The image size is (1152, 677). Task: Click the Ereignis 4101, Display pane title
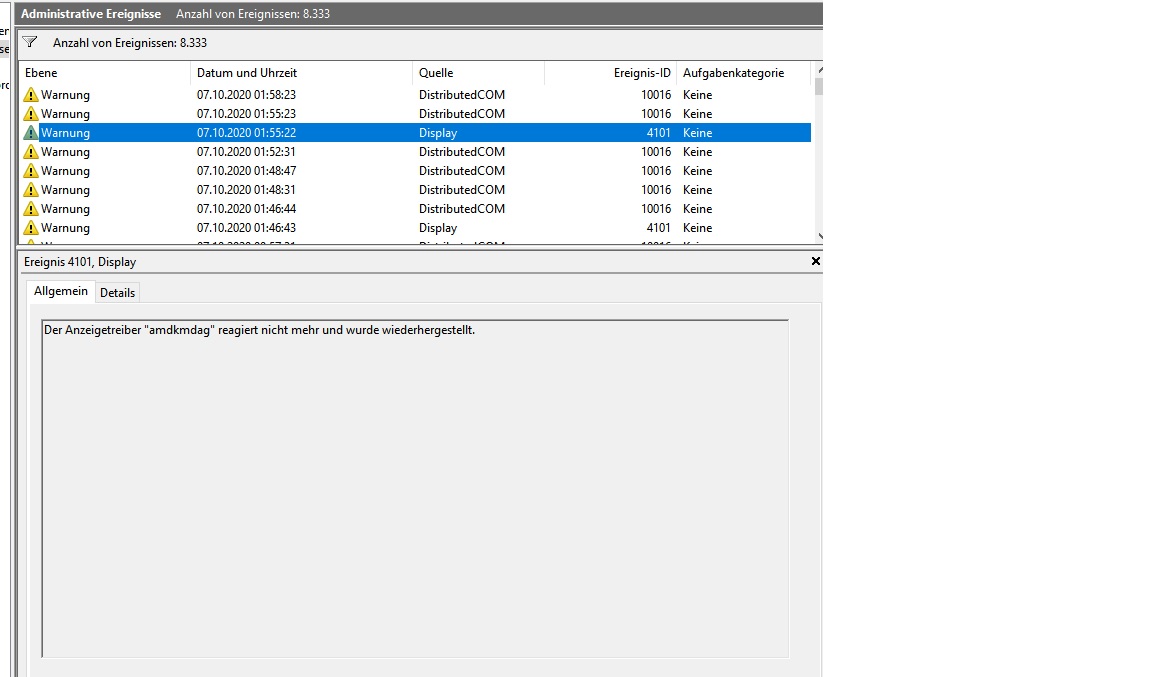pyautogui.click(x=79, y=262)
